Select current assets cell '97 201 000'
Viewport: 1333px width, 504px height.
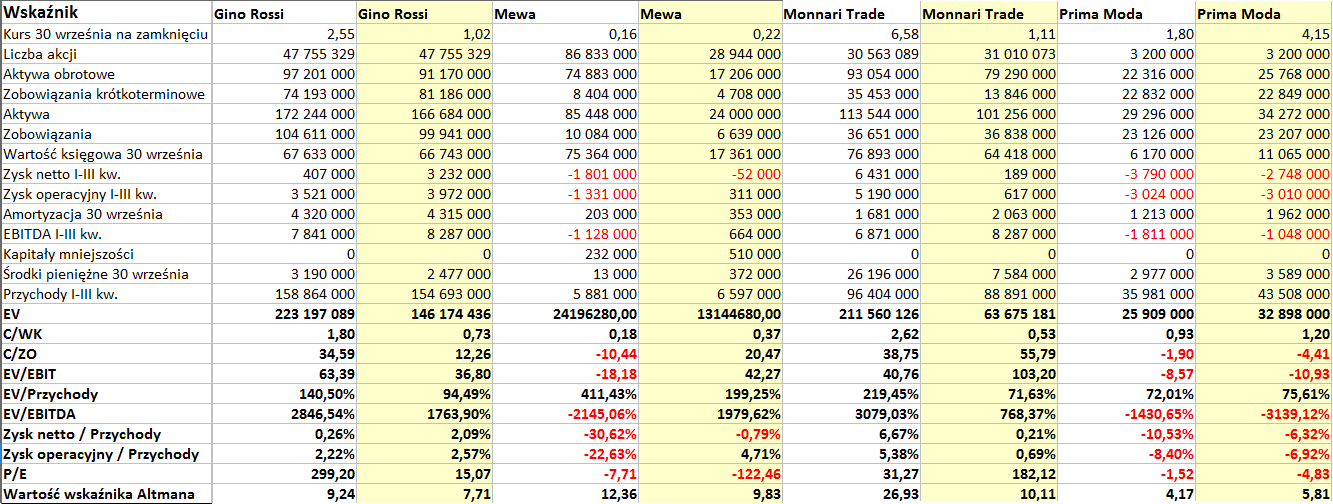[x=284, y=74]
